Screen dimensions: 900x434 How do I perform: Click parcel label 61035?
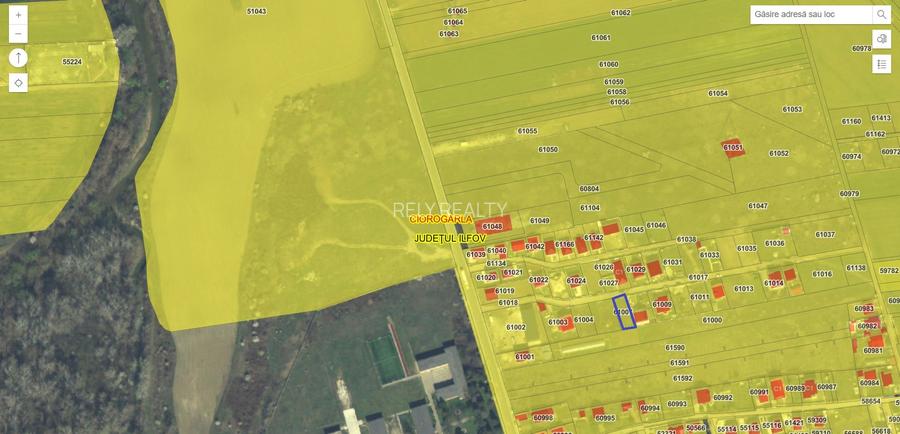pos(747,248)
